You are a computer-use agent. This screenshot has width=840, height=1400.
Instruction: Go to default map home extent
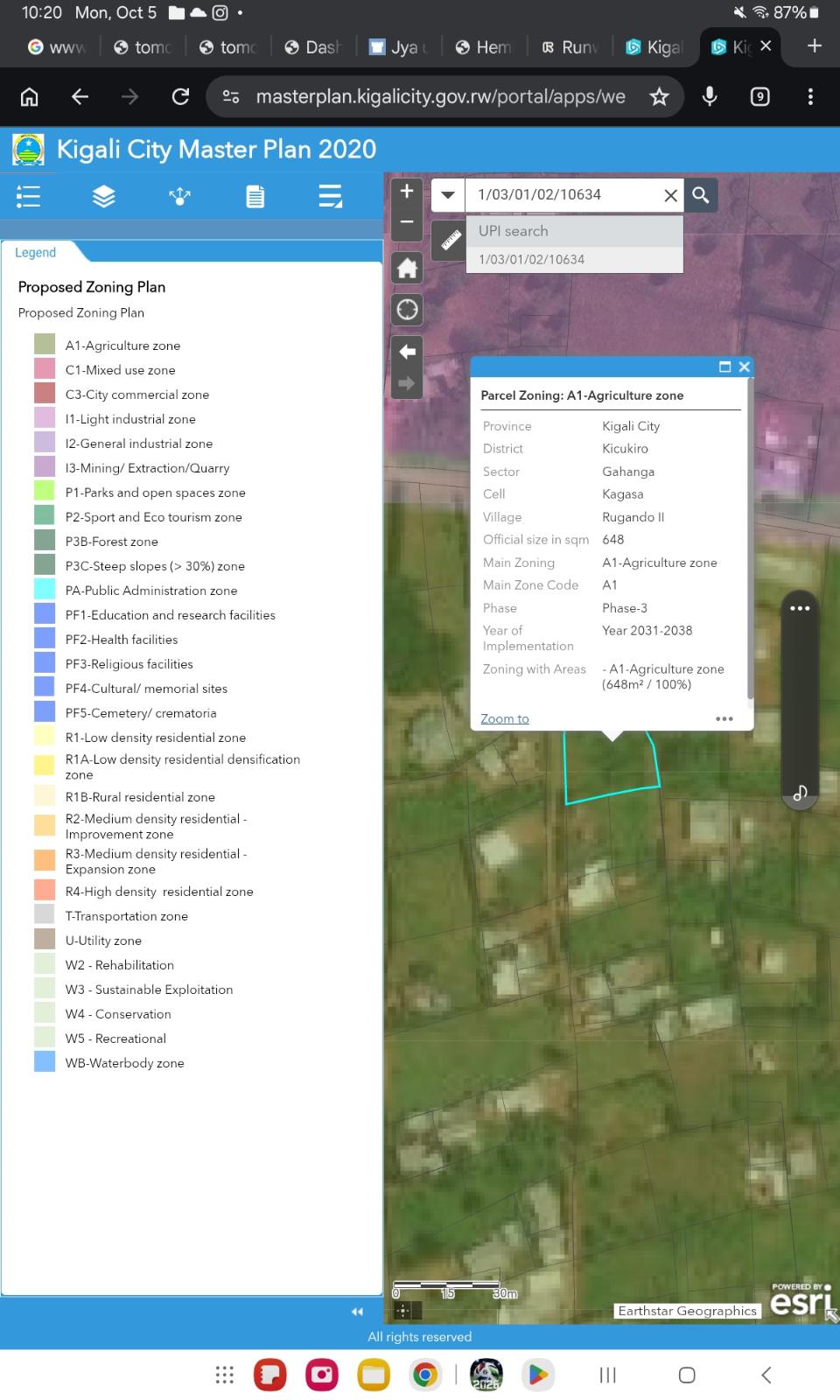coord(407,268)
